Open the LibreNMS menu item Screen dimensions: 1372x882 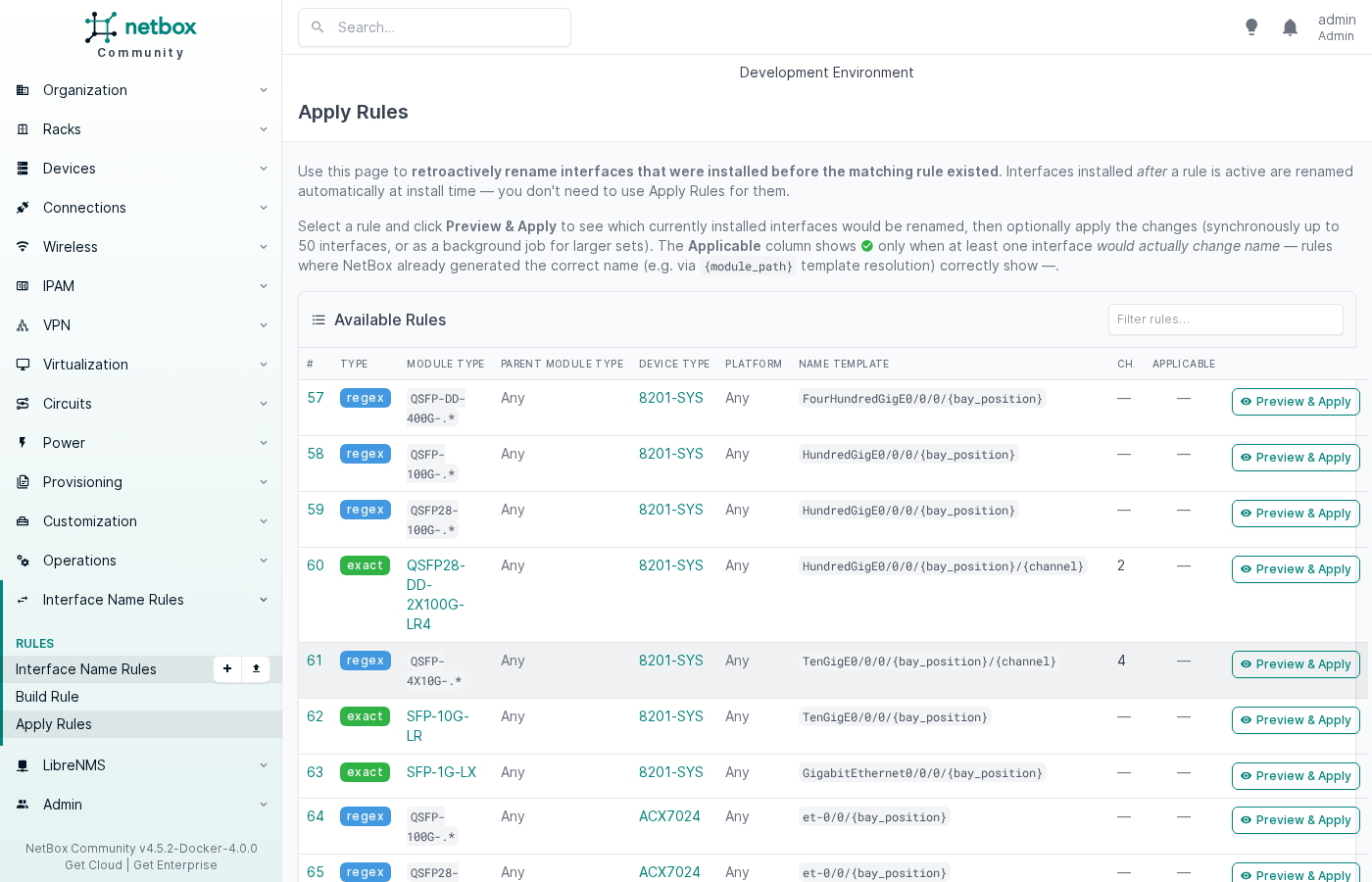point(74,765)
